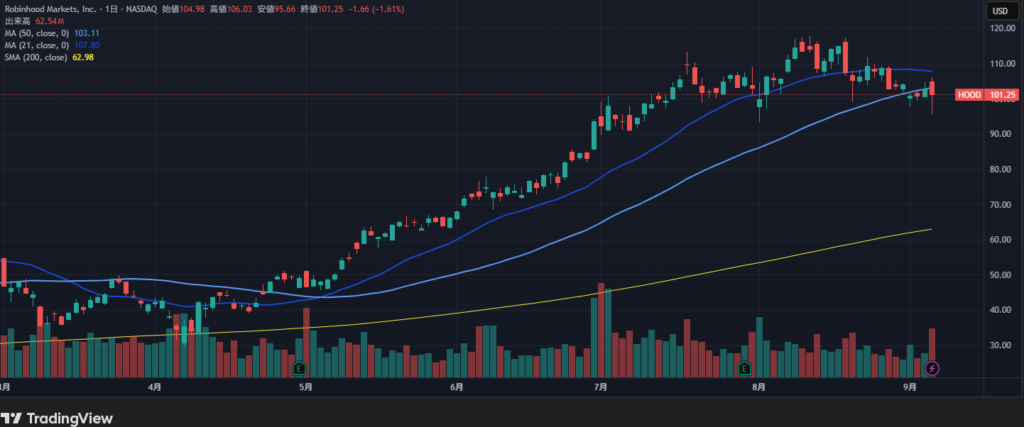
Task: Click the SMA 200 value 62.98
Action: click(82, 57)
